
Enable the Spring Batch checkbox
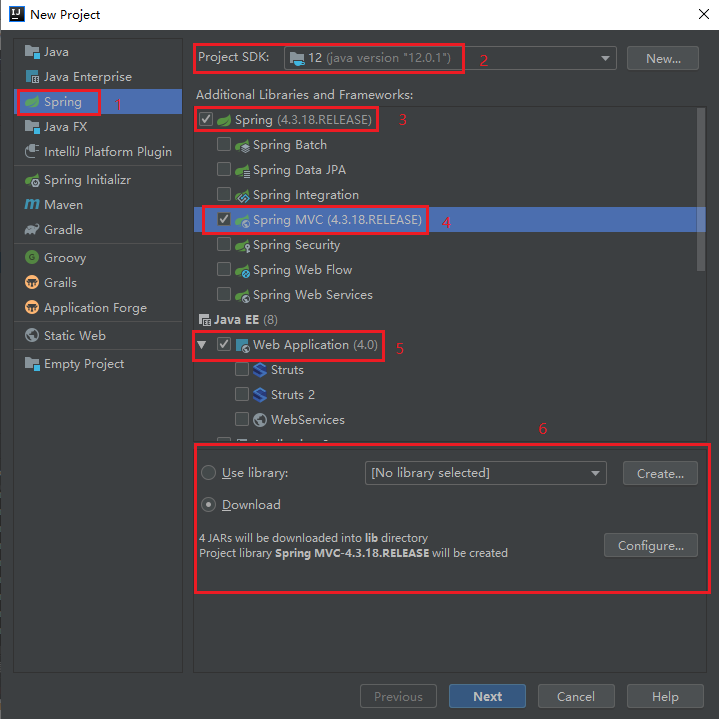224,144
